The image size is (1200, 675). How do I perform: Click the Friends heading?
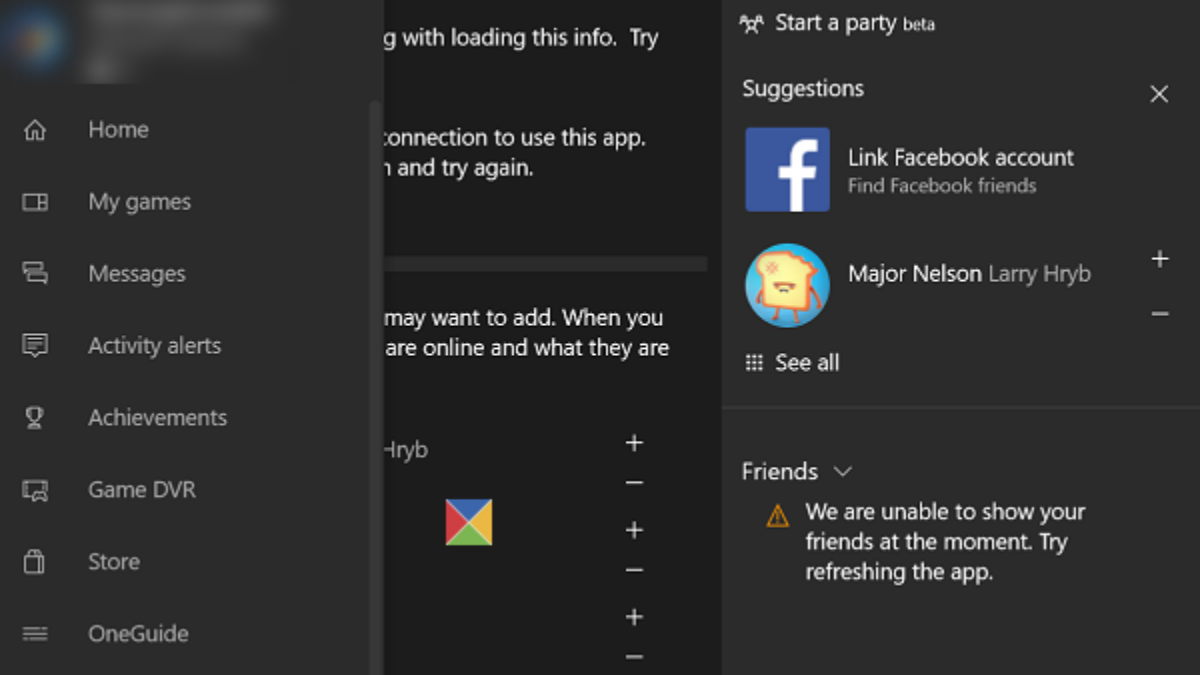(780, 471)
